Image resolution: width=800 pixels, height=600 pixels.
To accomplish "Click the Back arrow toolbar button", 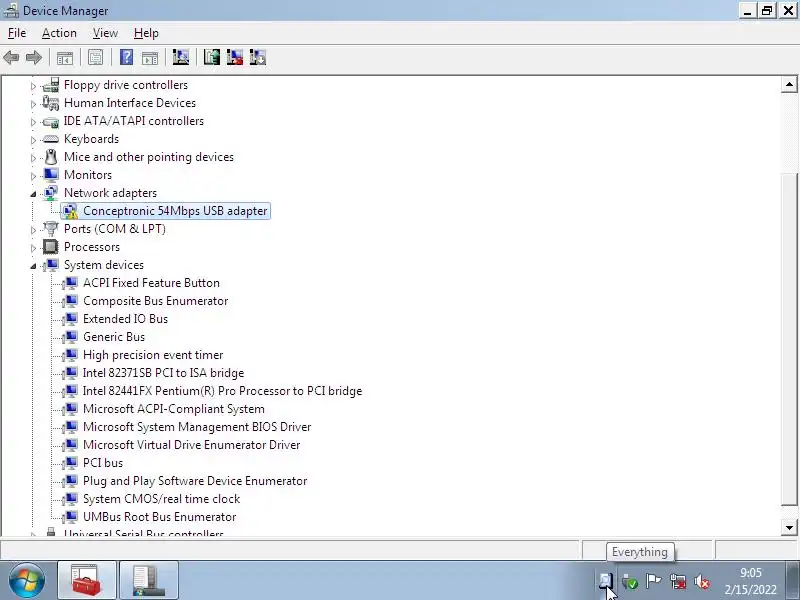I will [x=11, y=57].
